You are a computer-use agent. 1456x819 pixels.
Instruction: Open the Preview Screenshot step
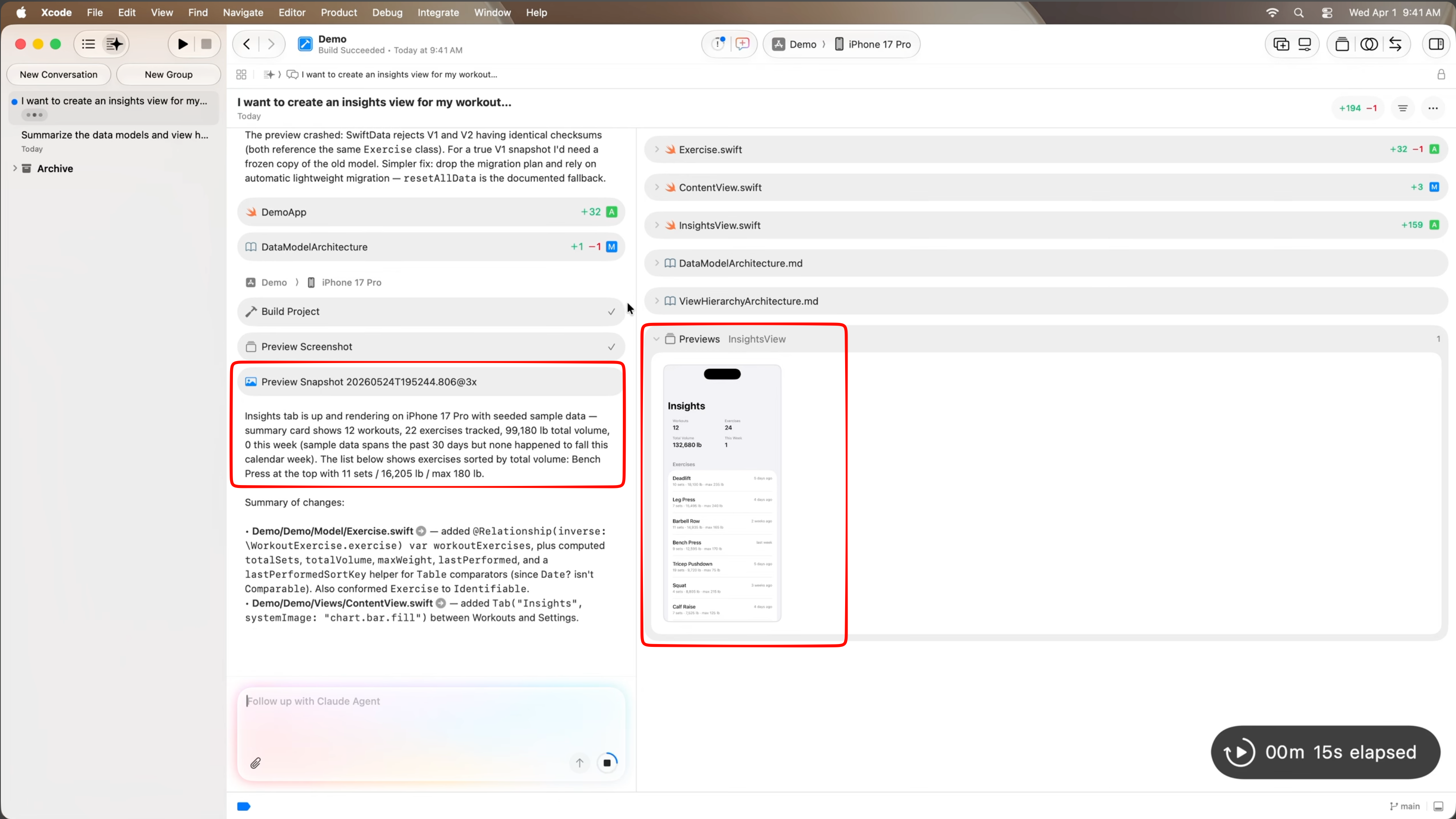[431, 347]
